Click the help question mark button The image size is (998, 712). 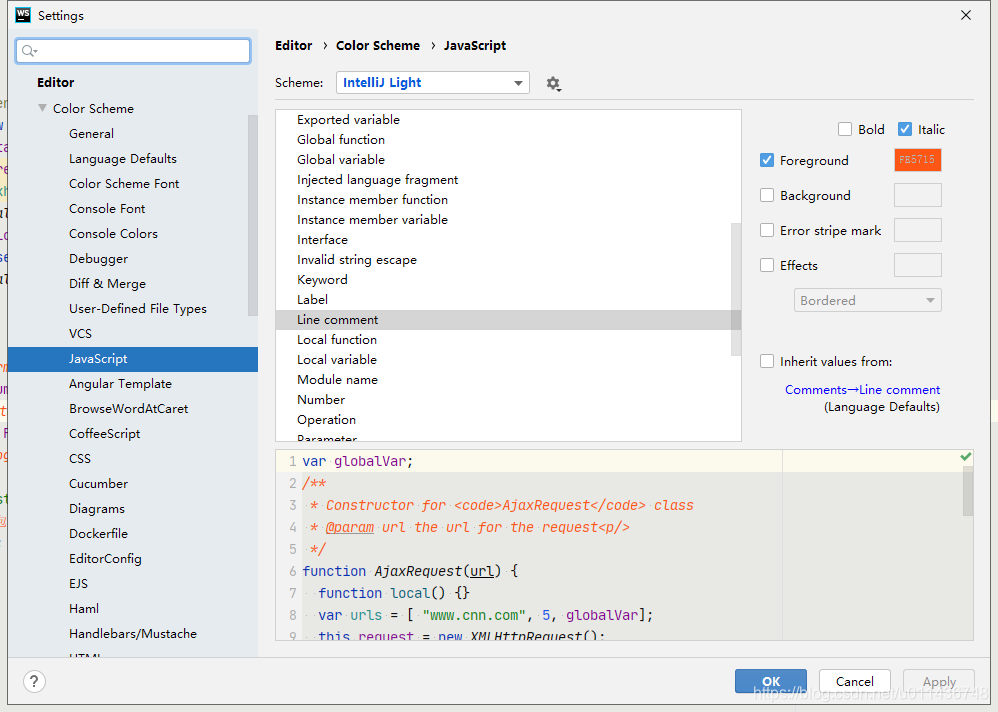click(34, 681)
